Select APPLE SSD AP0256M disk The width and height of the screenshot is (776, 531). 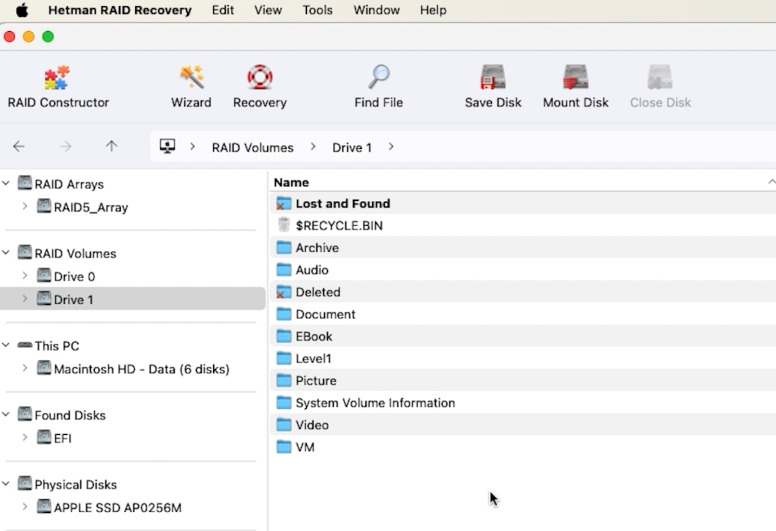(x=118, y=508)
